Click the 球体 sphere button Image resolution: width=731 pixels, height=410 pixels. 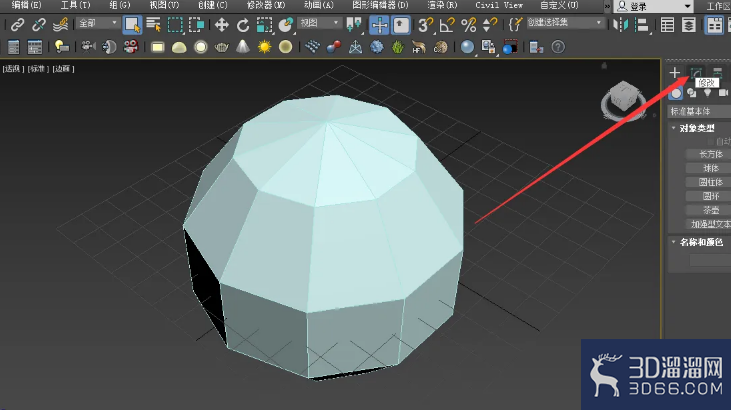click(x=710, y=168)
